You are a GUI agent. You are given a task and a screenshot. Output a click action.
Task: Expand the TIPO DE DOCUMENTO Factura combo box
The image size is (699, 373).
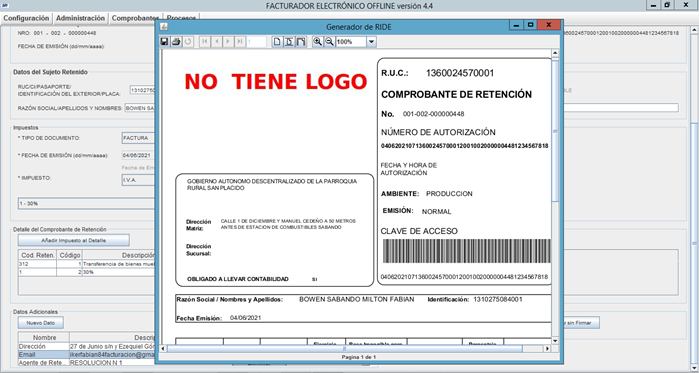(138, 138)
